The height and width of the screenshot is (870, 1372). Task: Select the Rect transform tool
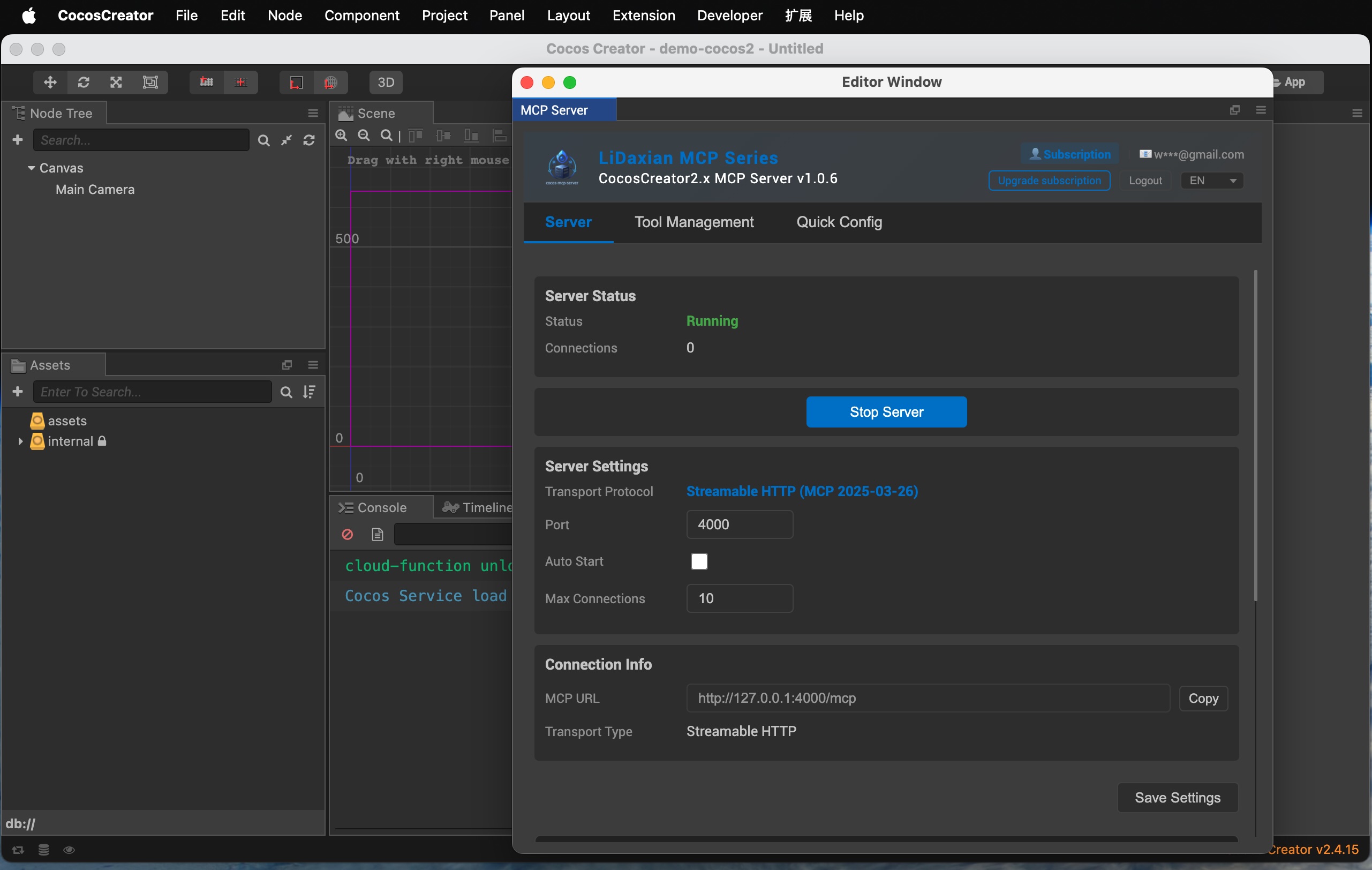pos(150,82)
